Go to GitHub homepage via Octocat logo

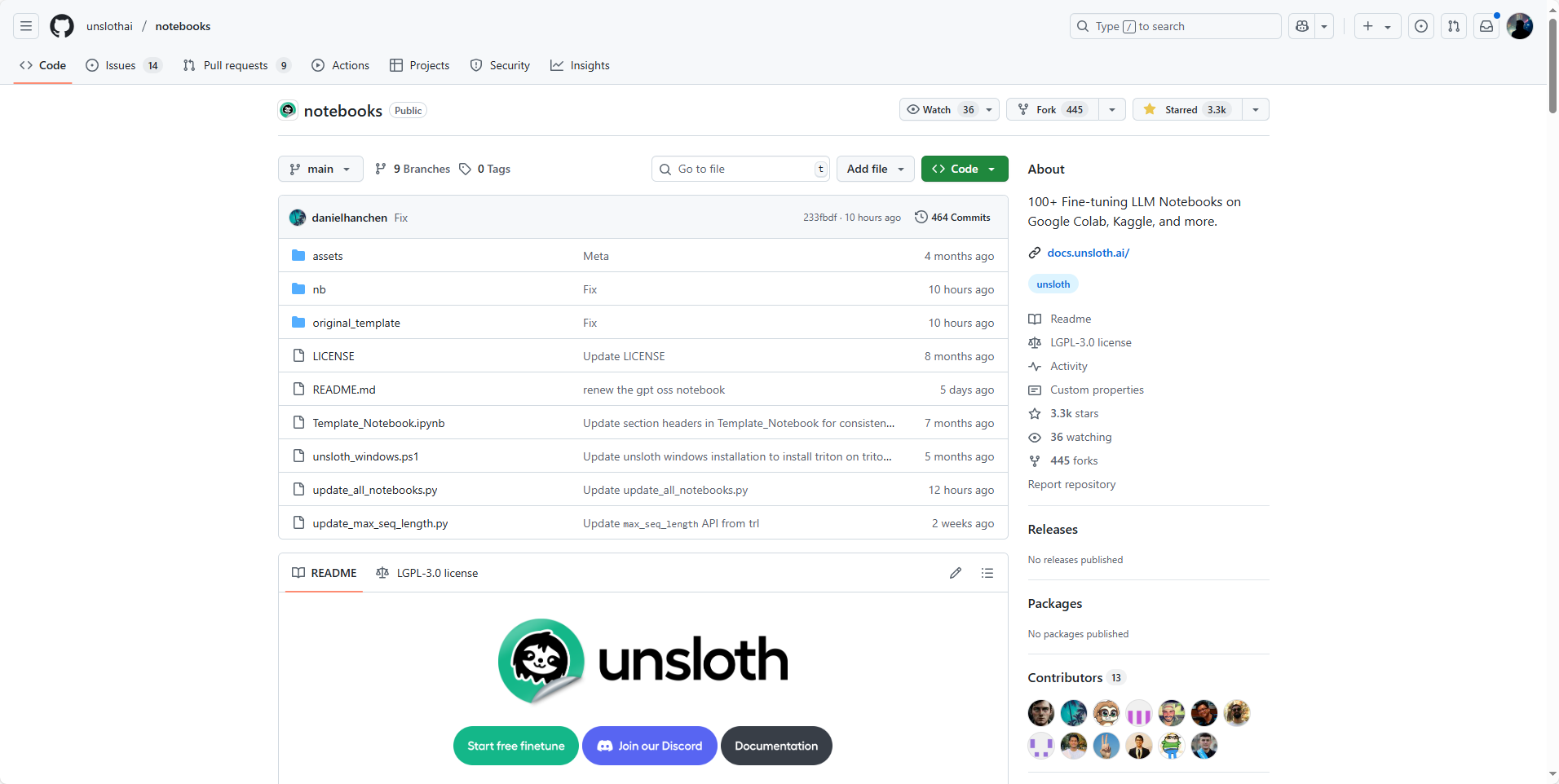coord(62,26)
